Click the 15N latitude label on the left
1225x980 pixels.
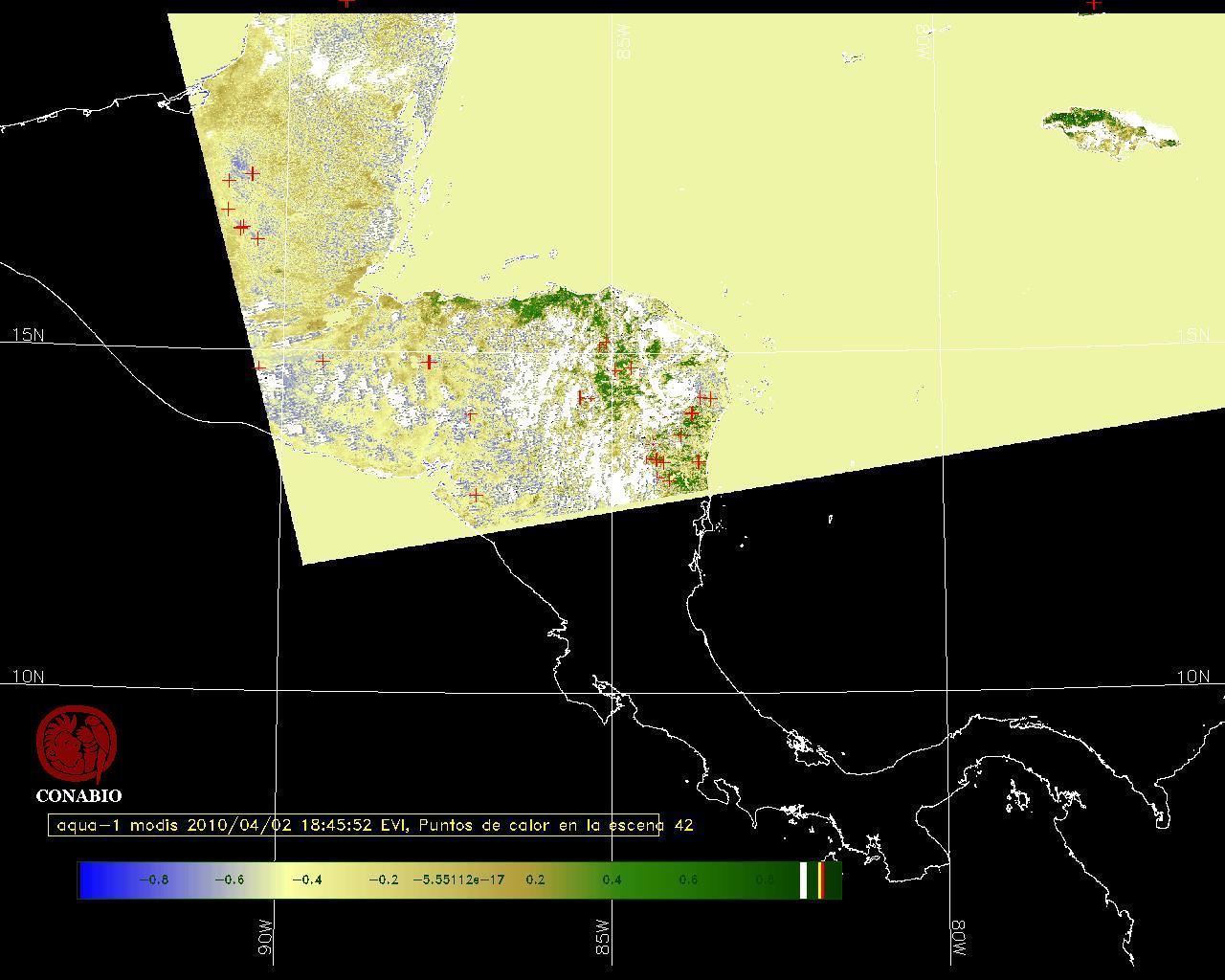(x=28, y=335)
